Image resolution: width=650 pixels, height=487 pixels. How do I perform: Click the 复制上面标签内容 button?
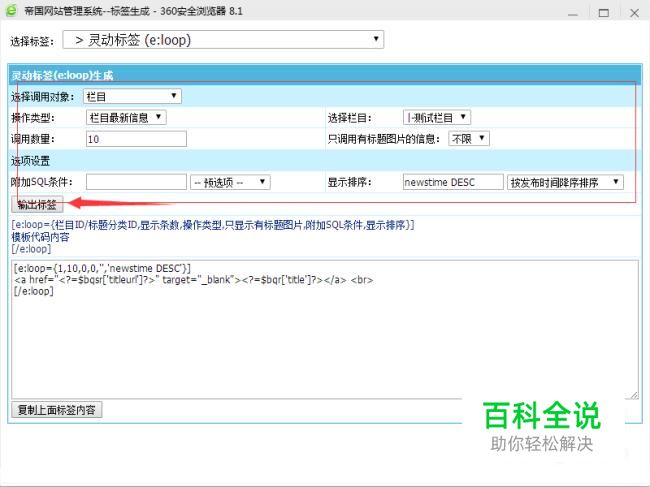pos(56,410)
